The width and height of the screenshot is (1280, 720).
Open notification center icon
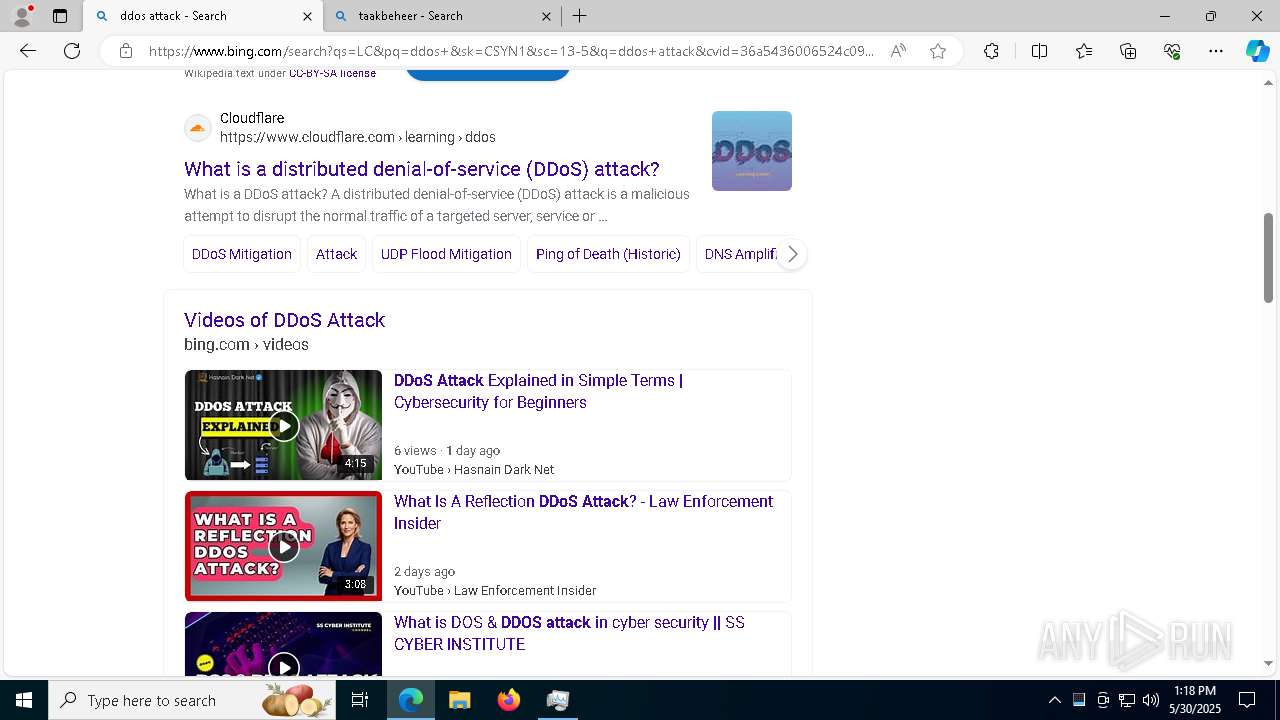tap(1247, 700)
